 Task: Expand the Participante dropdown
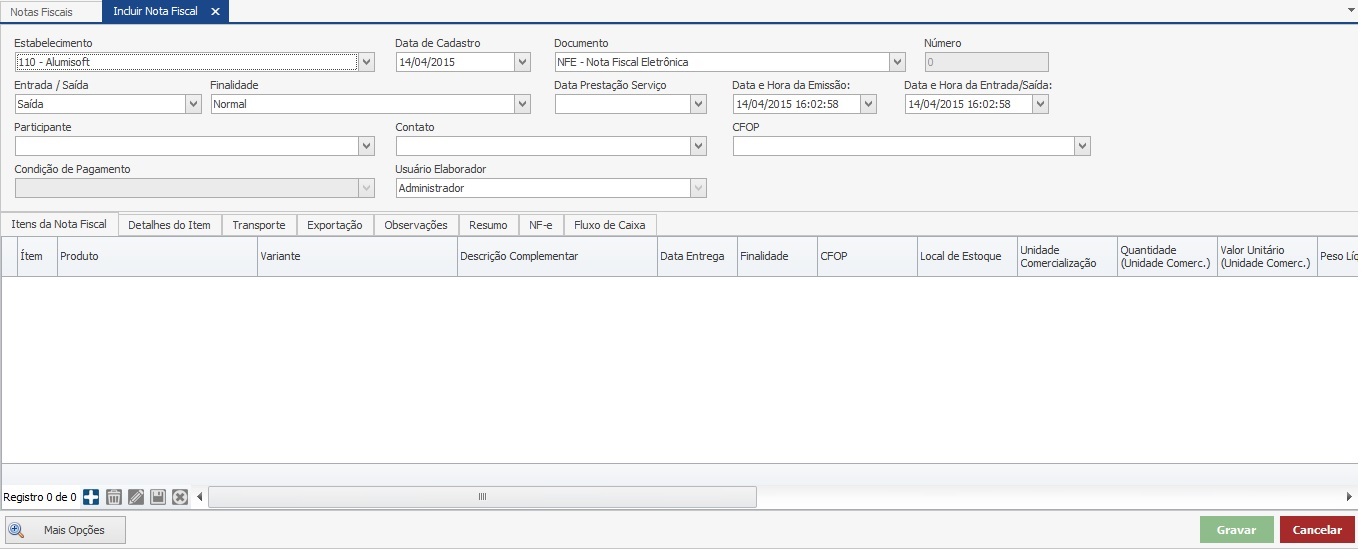[x=366, y=146]
